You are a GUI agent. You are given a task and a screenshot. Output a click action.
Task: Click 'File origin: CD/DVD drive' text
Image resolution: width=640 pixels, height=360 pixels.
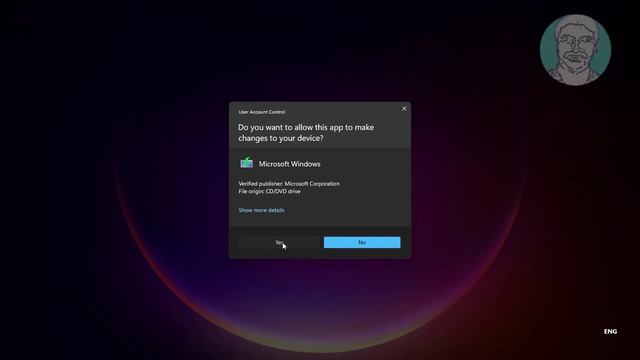coord(269,191)
